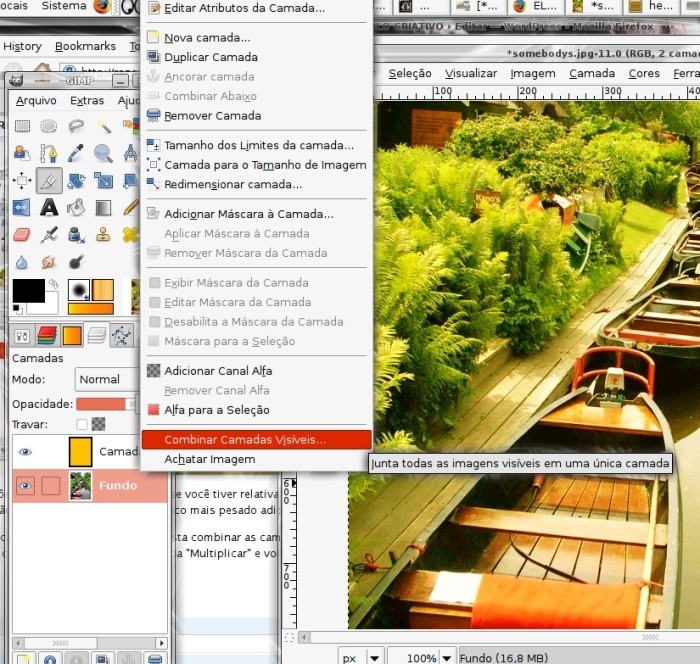The width and height of the screenshot is (700, 664).
Task: Choose Nova camada from the context menu
Action: point(257,38)
